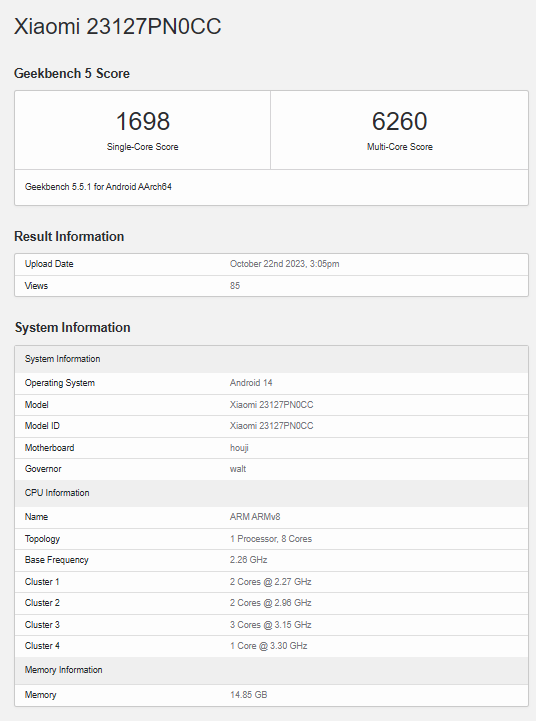Screen dimensions: 536x721
Task: Click the Upload Date row value
Action: tap(285, 264)
